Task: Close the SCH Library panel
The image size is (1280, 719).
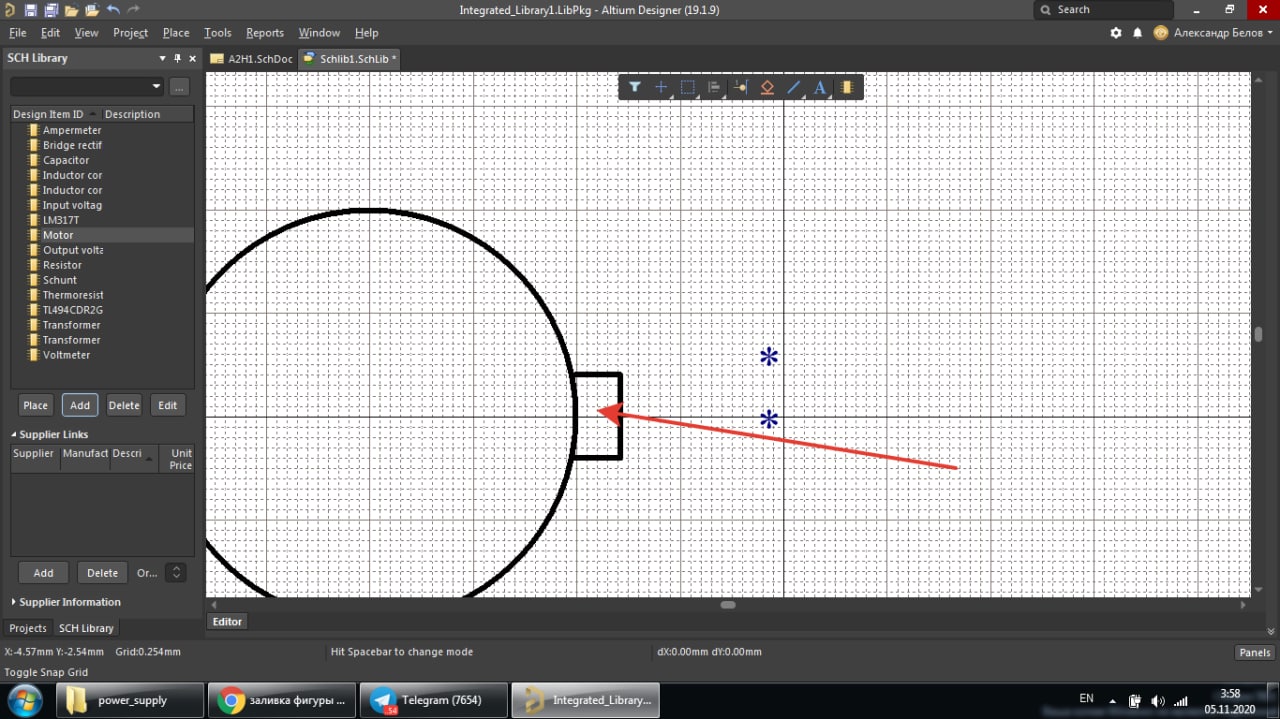Action: 191,58
